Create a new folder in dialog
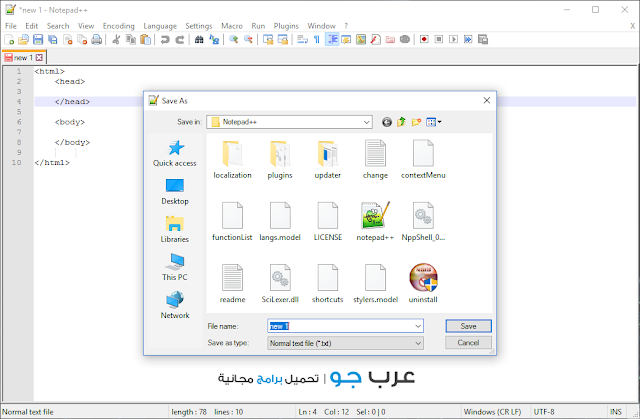The height and width of the screenshot is (419, 640). click(416, 122)
